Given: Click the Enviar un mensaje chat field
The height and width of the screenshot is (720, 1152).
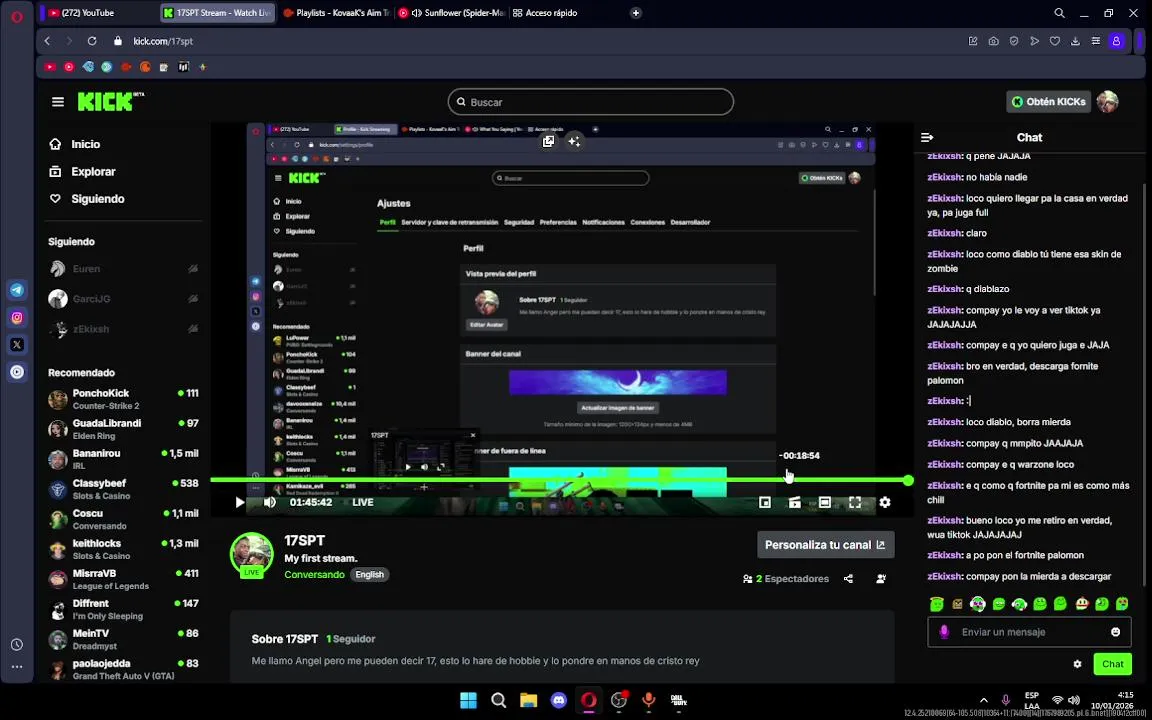Looking at the screenshot, I should click(x=1029, y=632).
